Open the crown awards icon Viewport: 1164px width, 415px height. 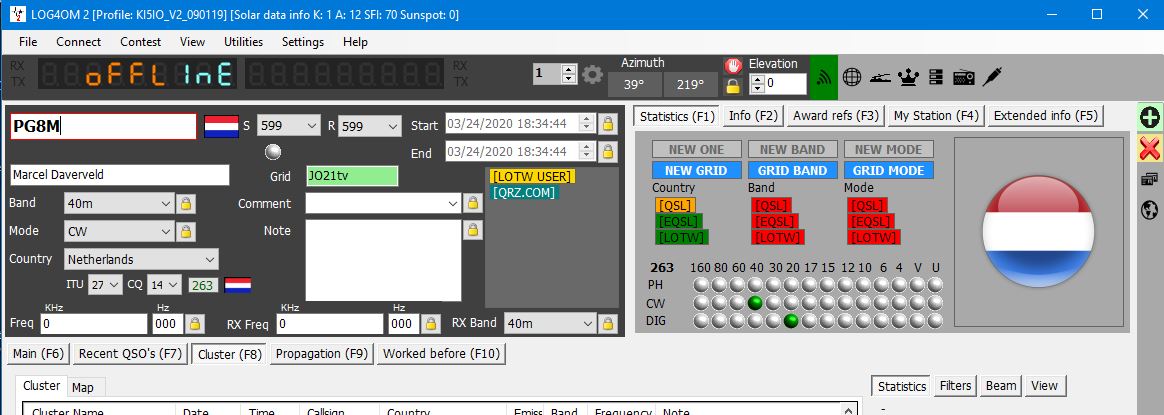(908, 76)
